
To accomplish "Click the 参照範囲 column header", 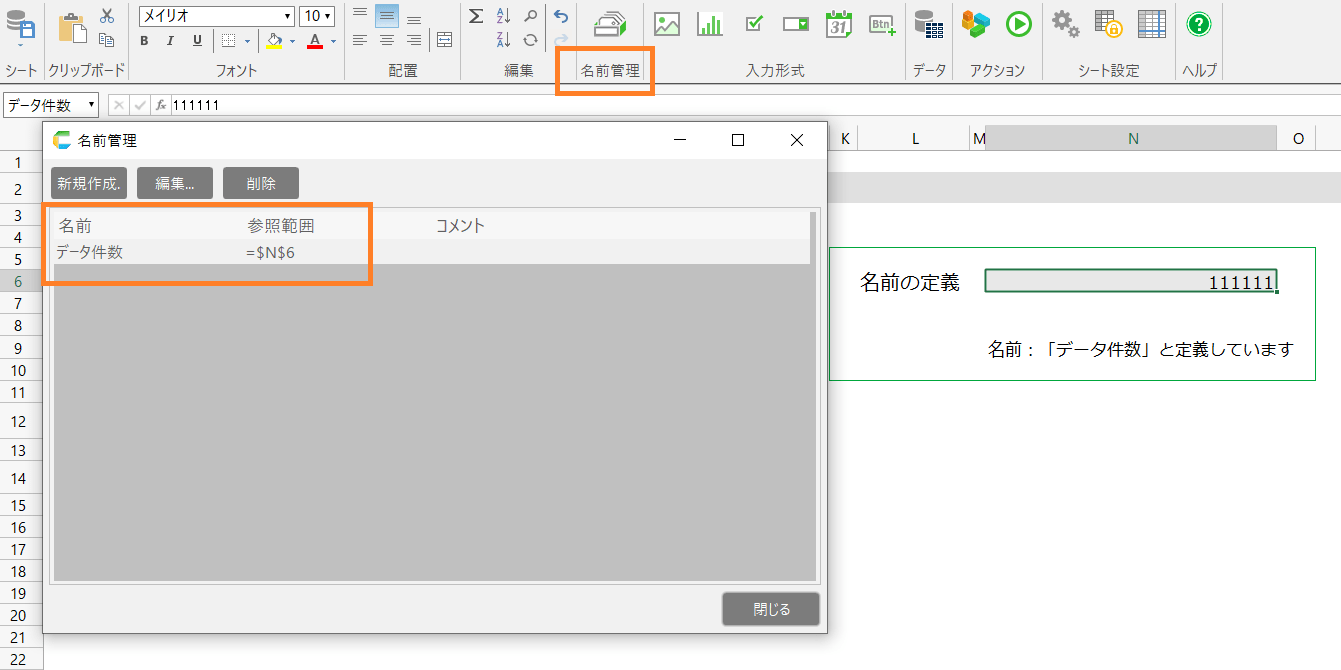I will point(281,226).
